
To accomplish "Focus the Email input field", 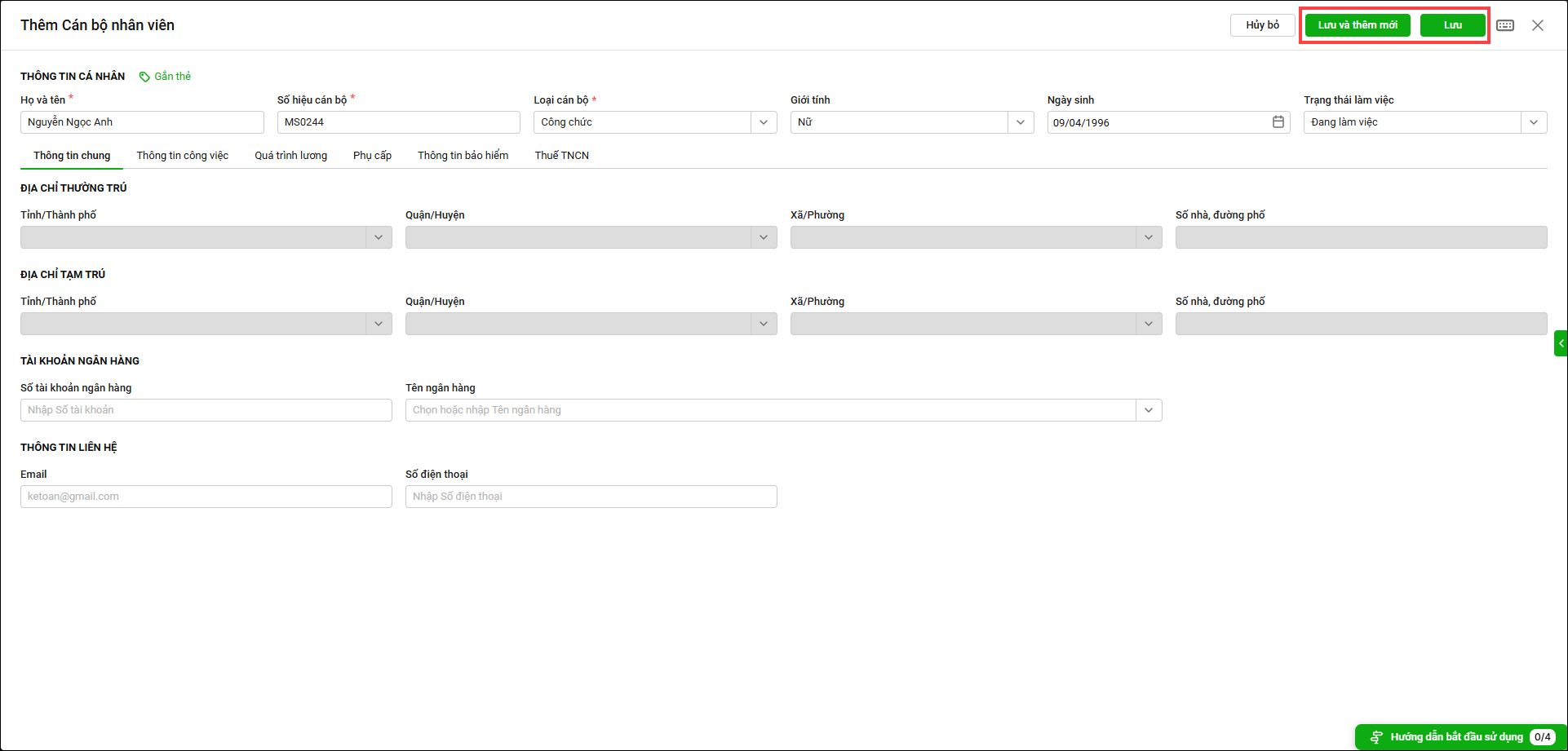I will point(206,497).
